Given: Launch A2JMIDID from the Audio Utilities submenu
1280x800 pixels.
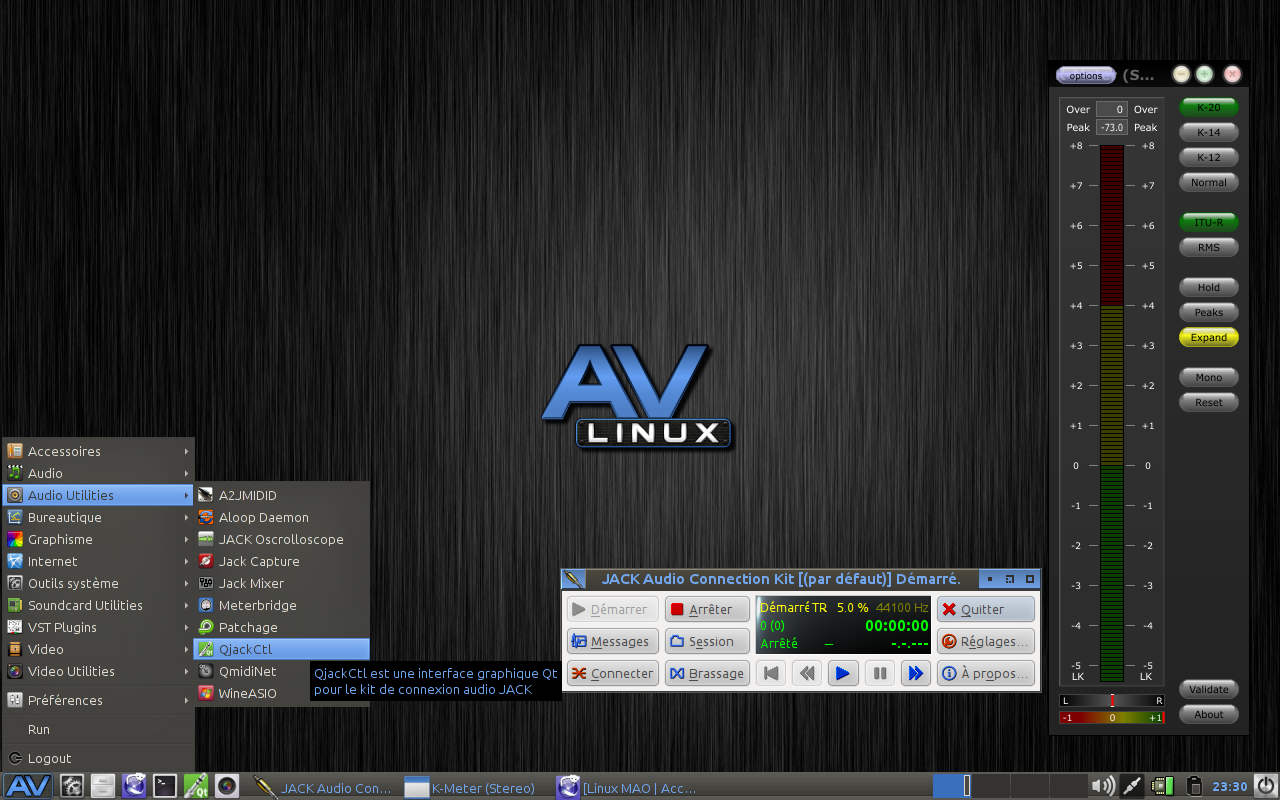Looking at the screenshot, I should point(282,495).
